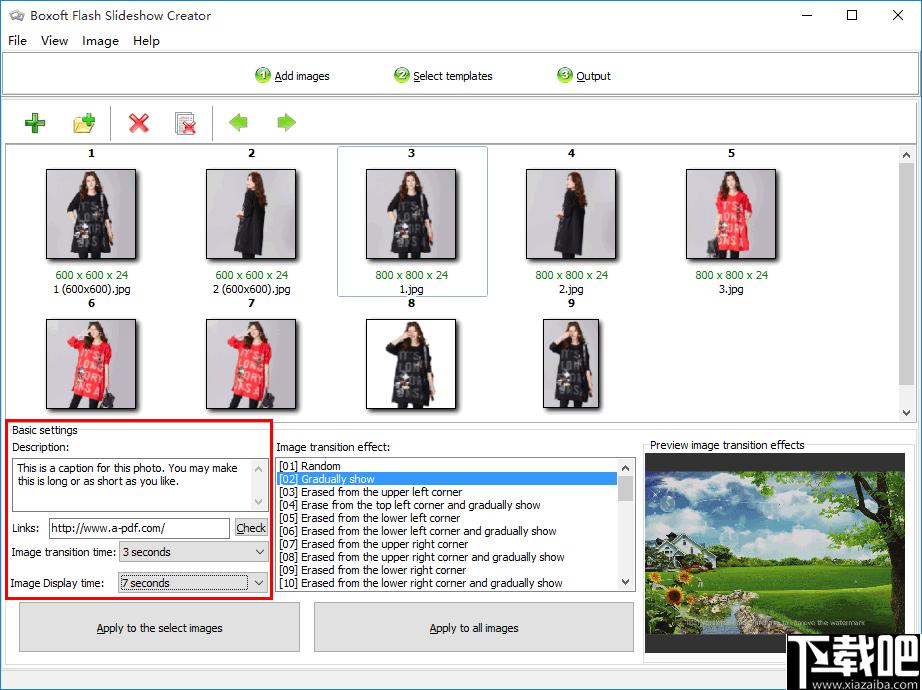Click the red X delete image icon
The image size is (922, 690).
click(139, 123)
